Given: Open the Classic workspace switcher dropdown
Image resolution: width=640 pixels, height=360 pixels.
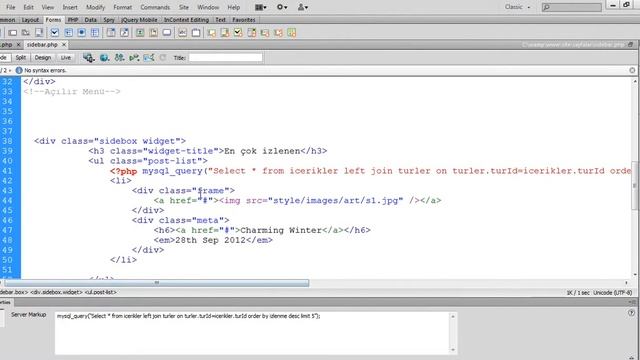Looking at the screenshot, I should 518,7.
